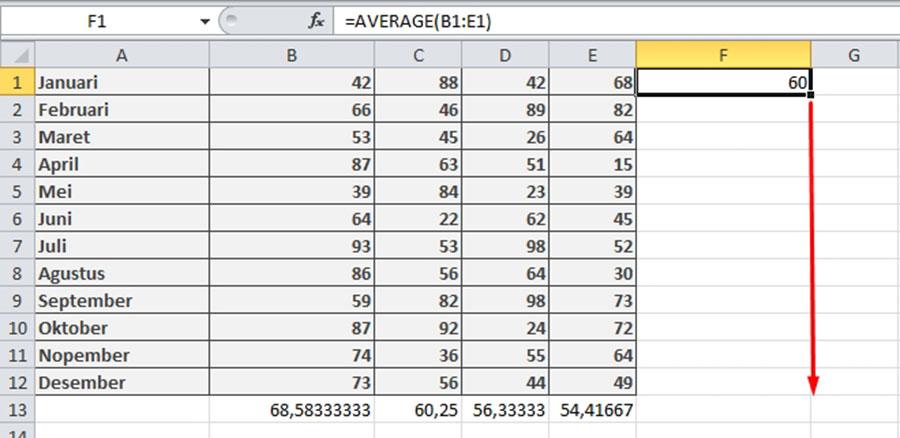Open the Name Box dropdown arrow

pos(205,21)
